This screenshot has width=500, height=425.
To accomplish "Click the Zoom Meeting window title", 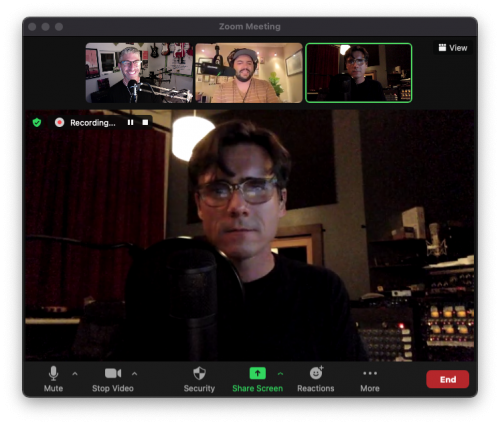I will coord(250,26).
